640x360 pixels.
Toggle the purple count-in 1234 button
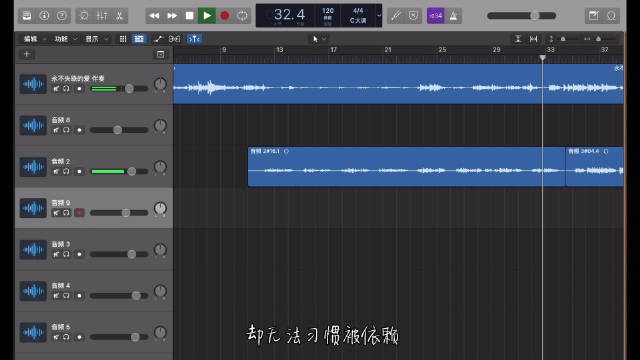tap(436, 16)
